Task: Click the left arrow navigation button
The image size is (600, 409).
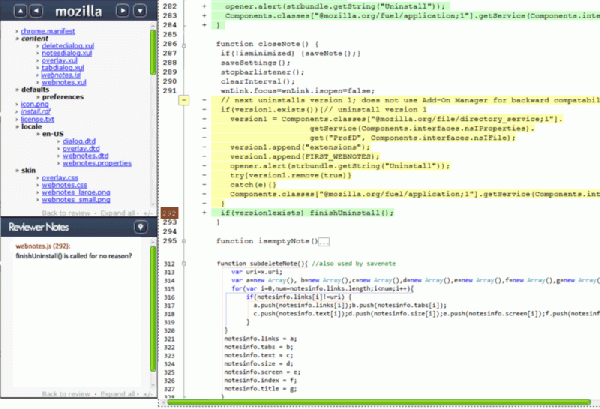Action: (x=36, y=11)
